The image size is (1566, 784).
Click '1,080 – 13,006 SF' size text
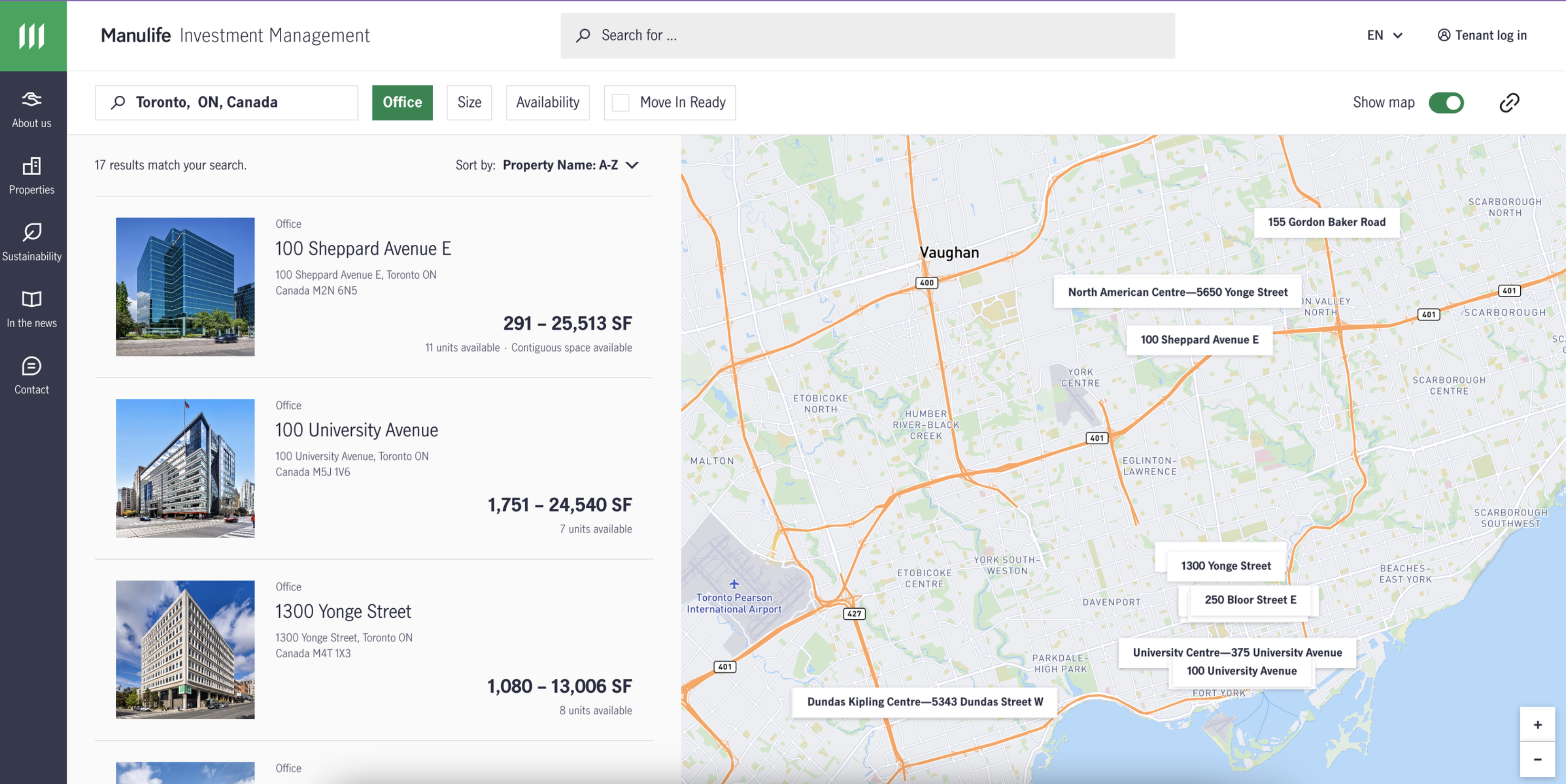coord(559,687)
